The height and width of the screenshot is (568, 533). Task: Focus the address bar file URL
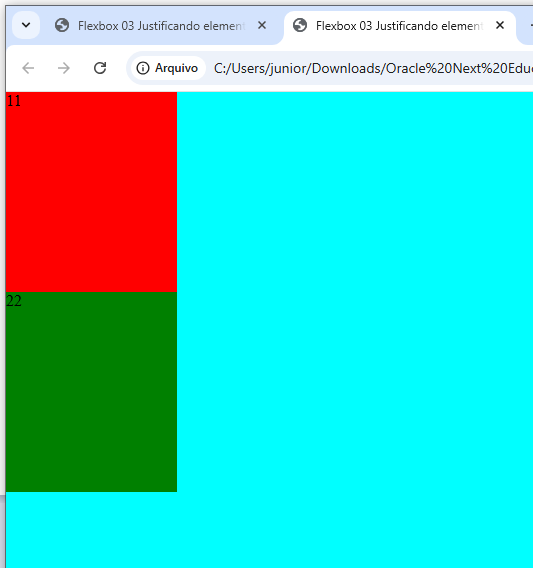pyautogui.click(x=373, y=68)
